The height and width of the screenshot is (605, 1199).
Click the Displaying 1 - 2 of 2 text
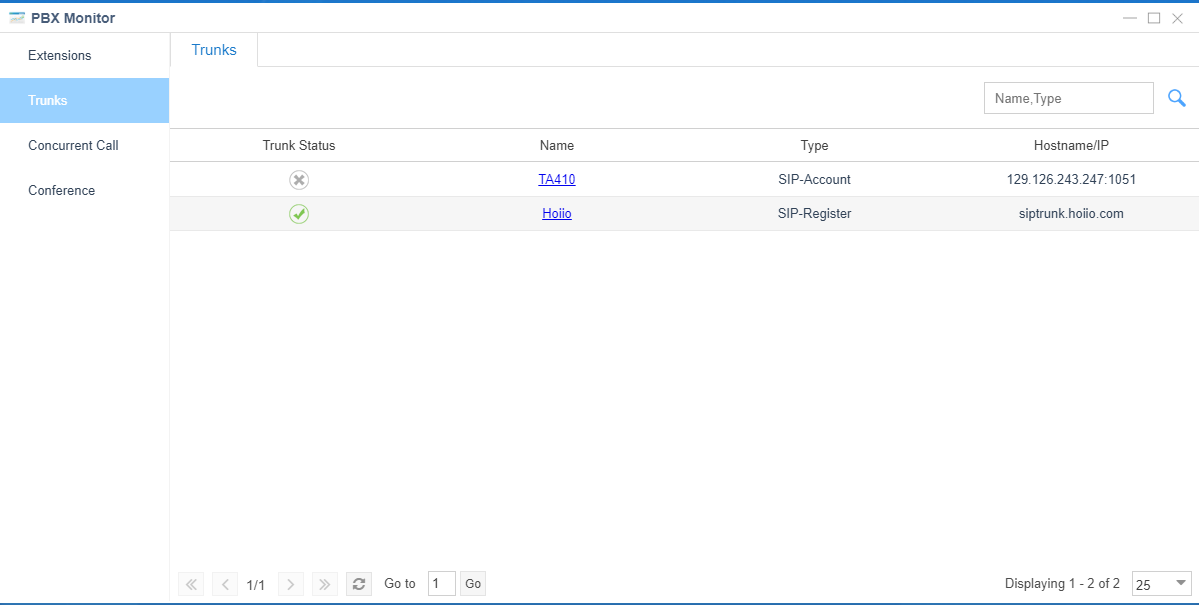click(x=1062, y=584)
